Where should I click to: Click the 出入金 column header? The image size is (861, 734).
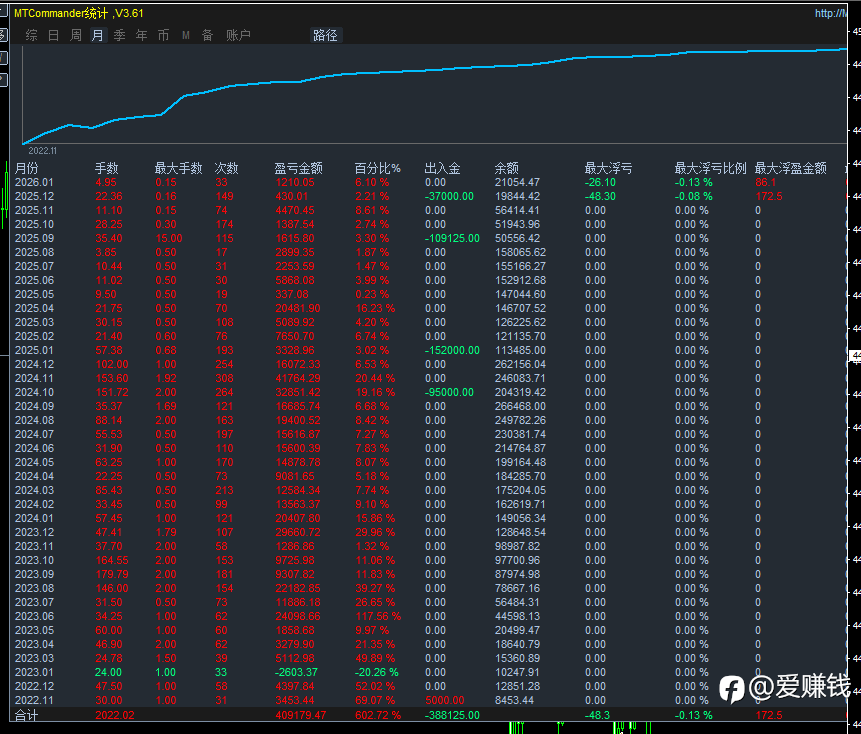pyautogui.click(x=442, y=168)
